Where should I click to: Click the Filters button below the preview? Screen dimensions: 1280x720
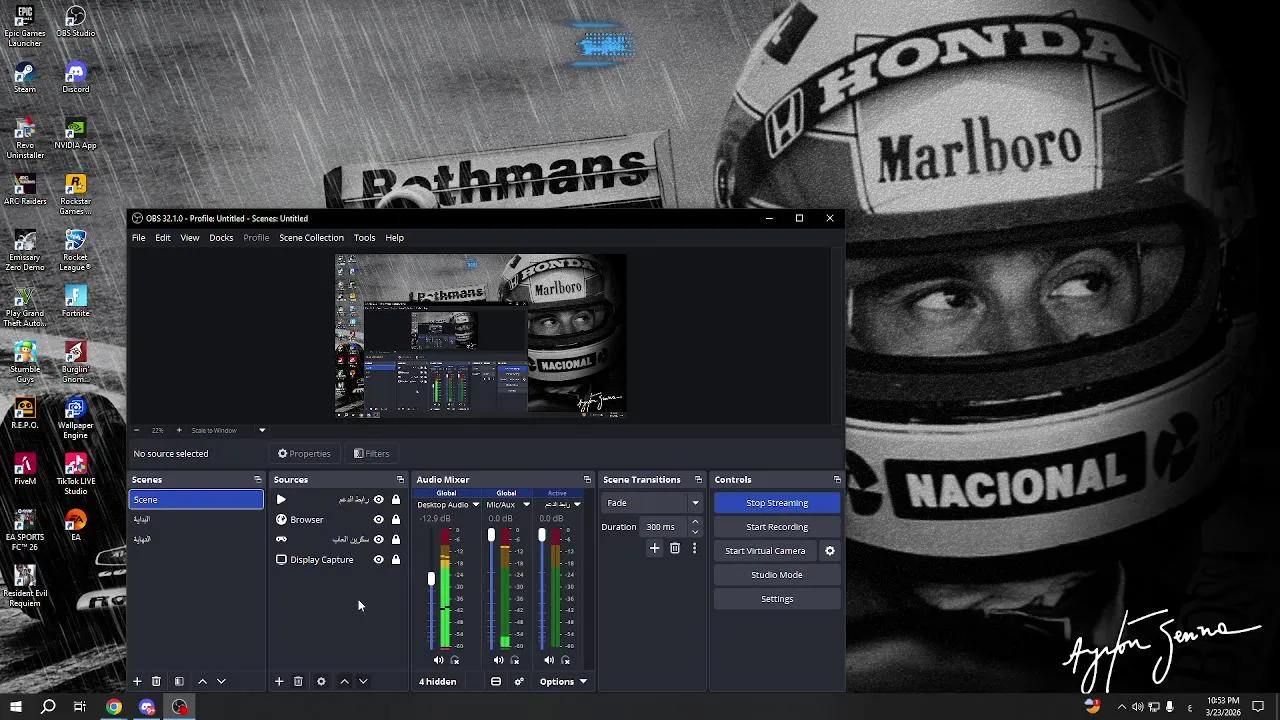pos(372,453)
